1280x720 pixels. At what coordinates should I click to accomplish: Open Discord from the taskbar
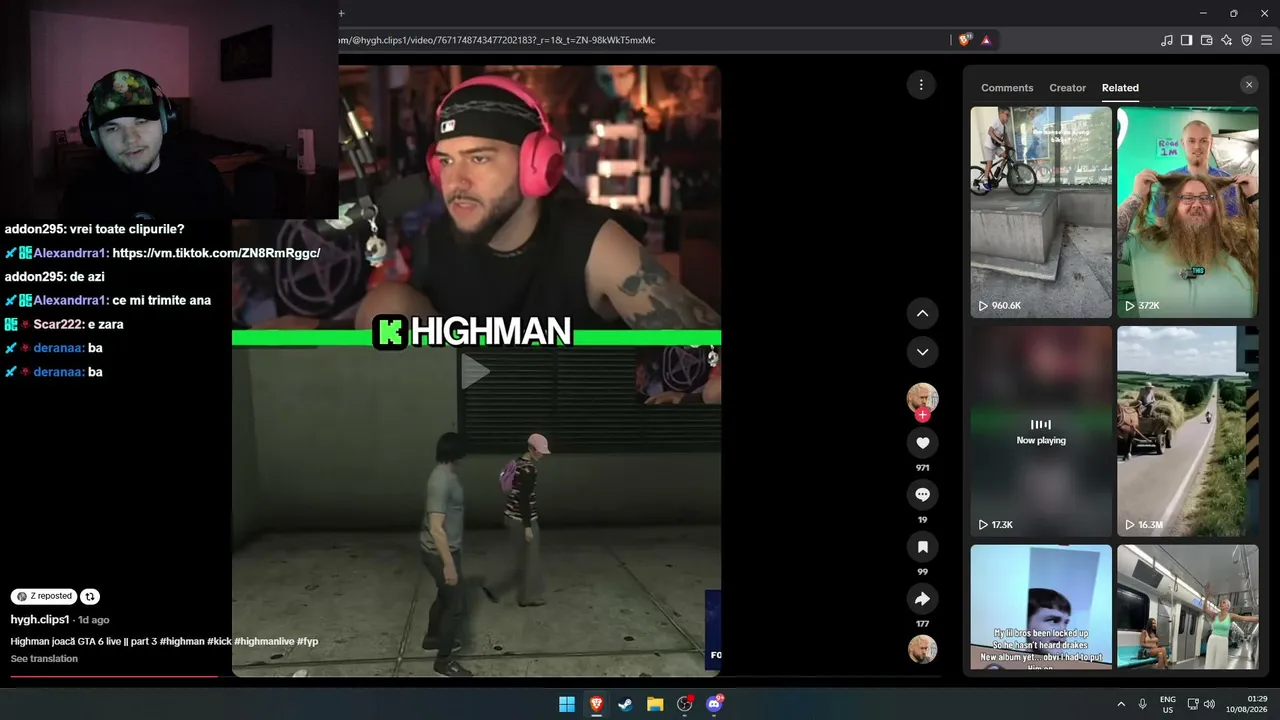[x=714, y=704]
